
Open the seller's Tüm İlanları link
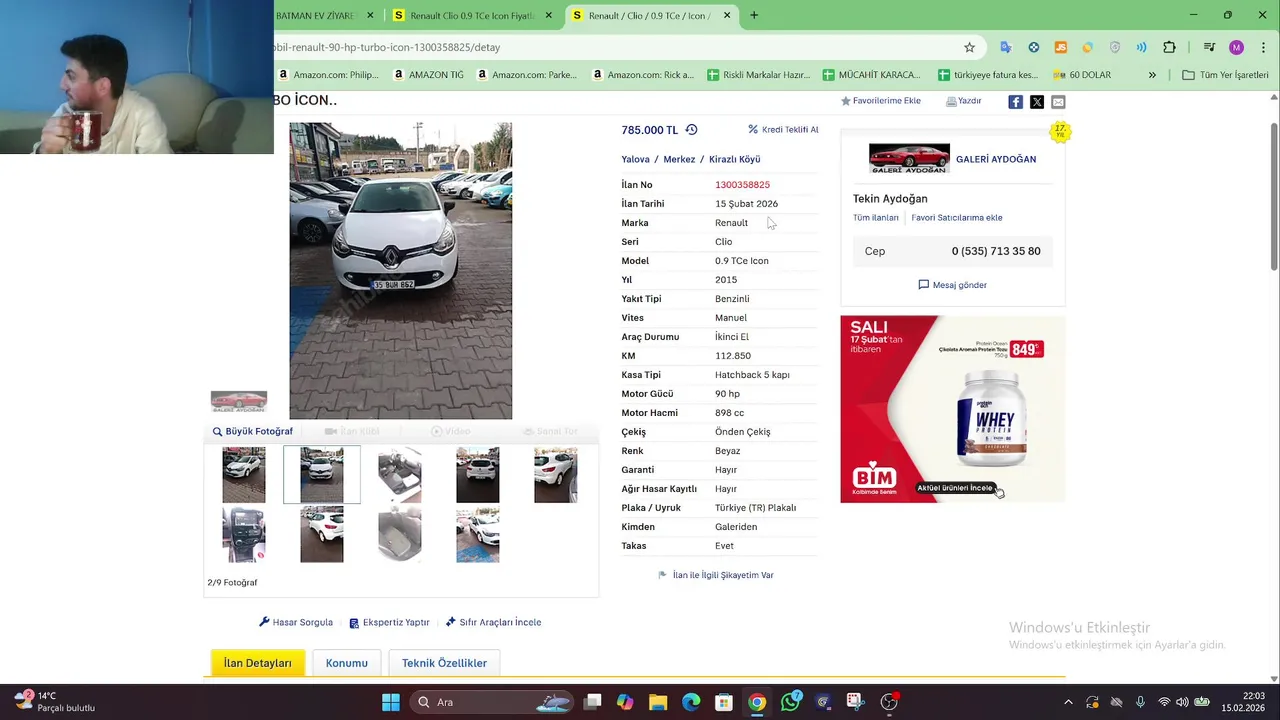pyautogui.click(x=876, y=218)
